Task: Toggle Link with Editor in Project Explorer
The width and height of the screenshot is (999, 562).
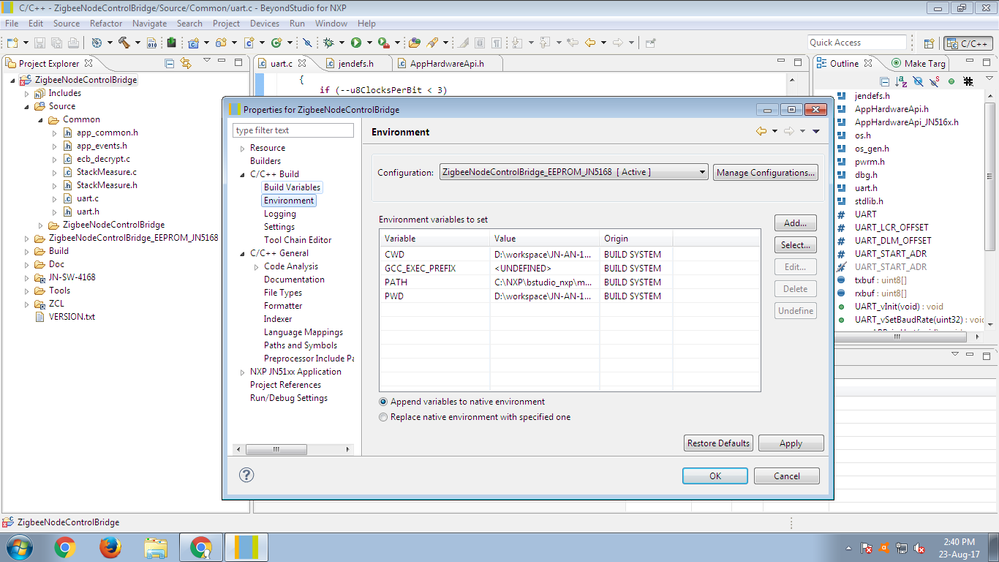Action: tap(185, 63)
